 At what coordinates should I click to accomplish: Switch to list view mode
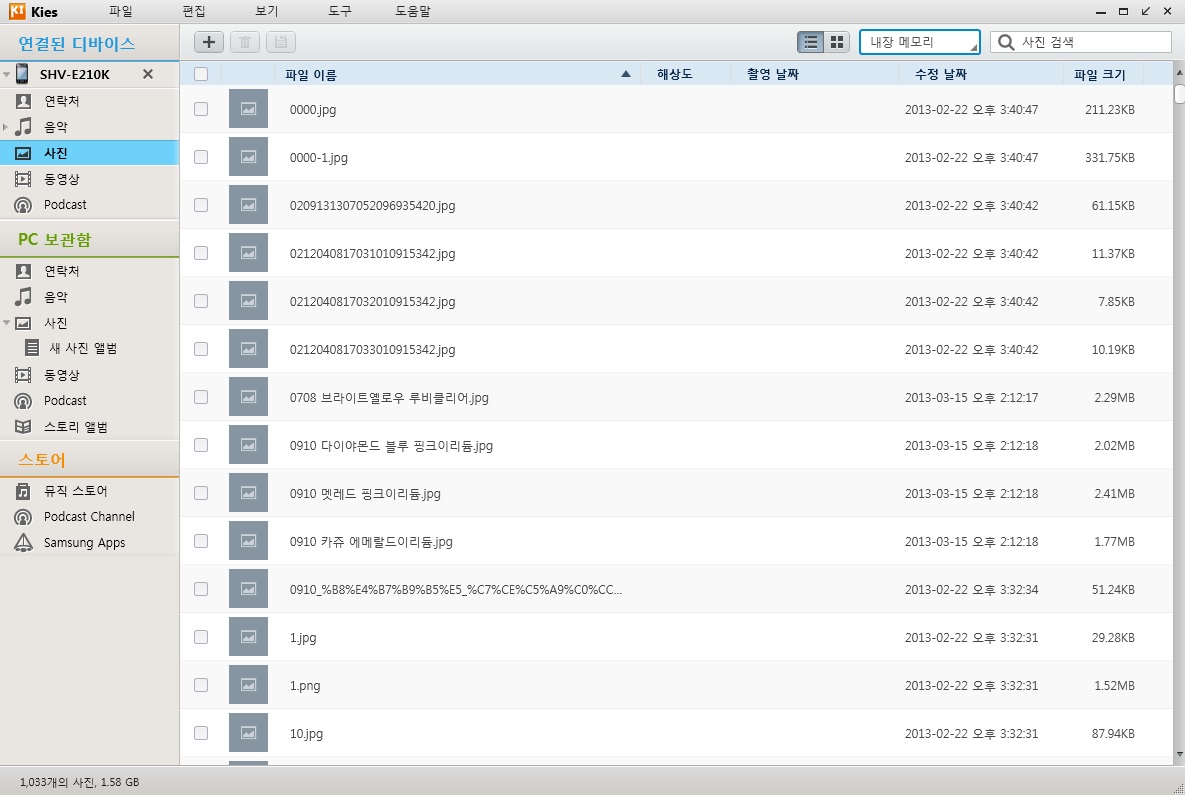(x=811, y=42)
